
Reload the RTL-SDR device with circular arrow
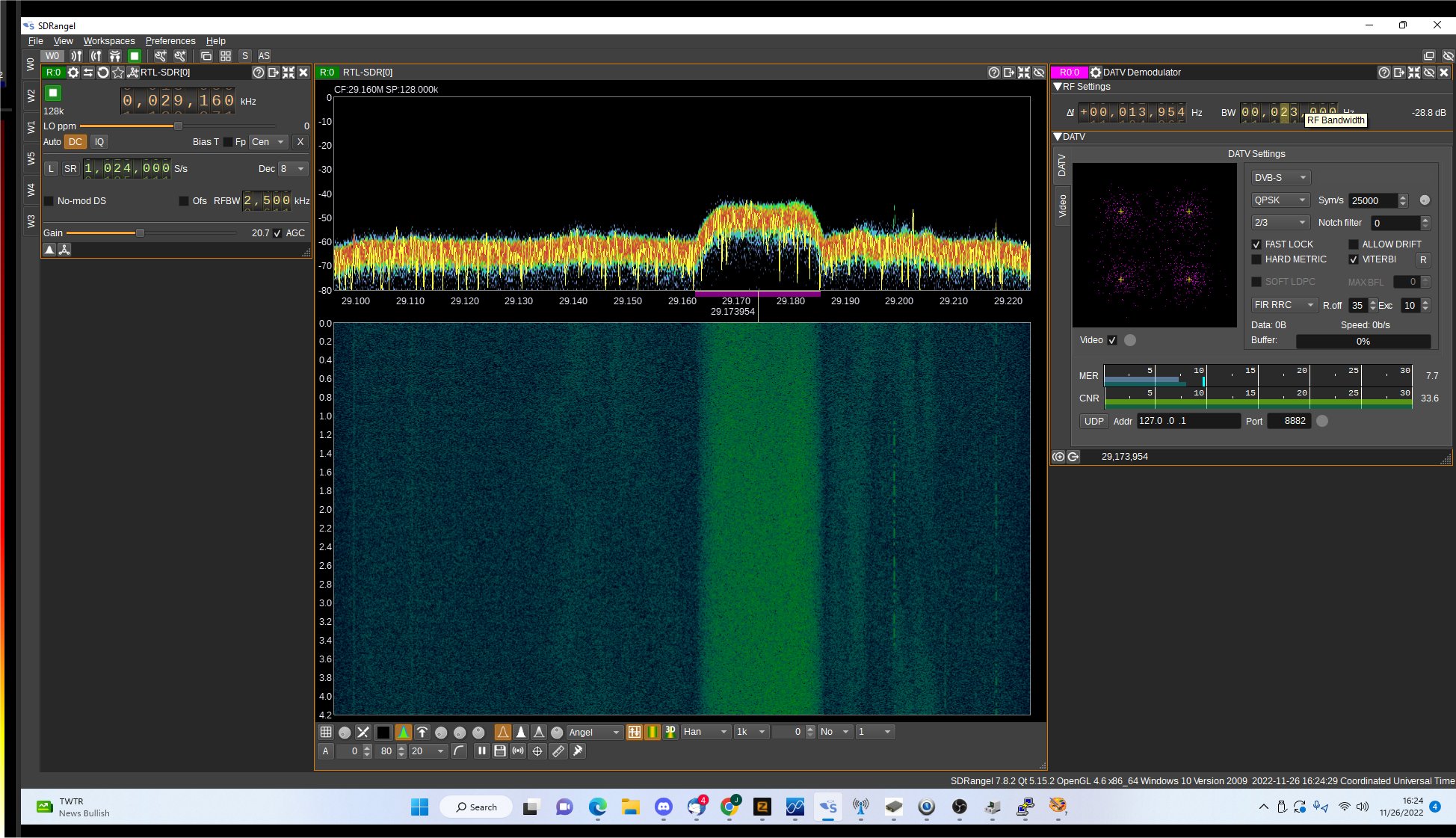[x=103, y=73]
